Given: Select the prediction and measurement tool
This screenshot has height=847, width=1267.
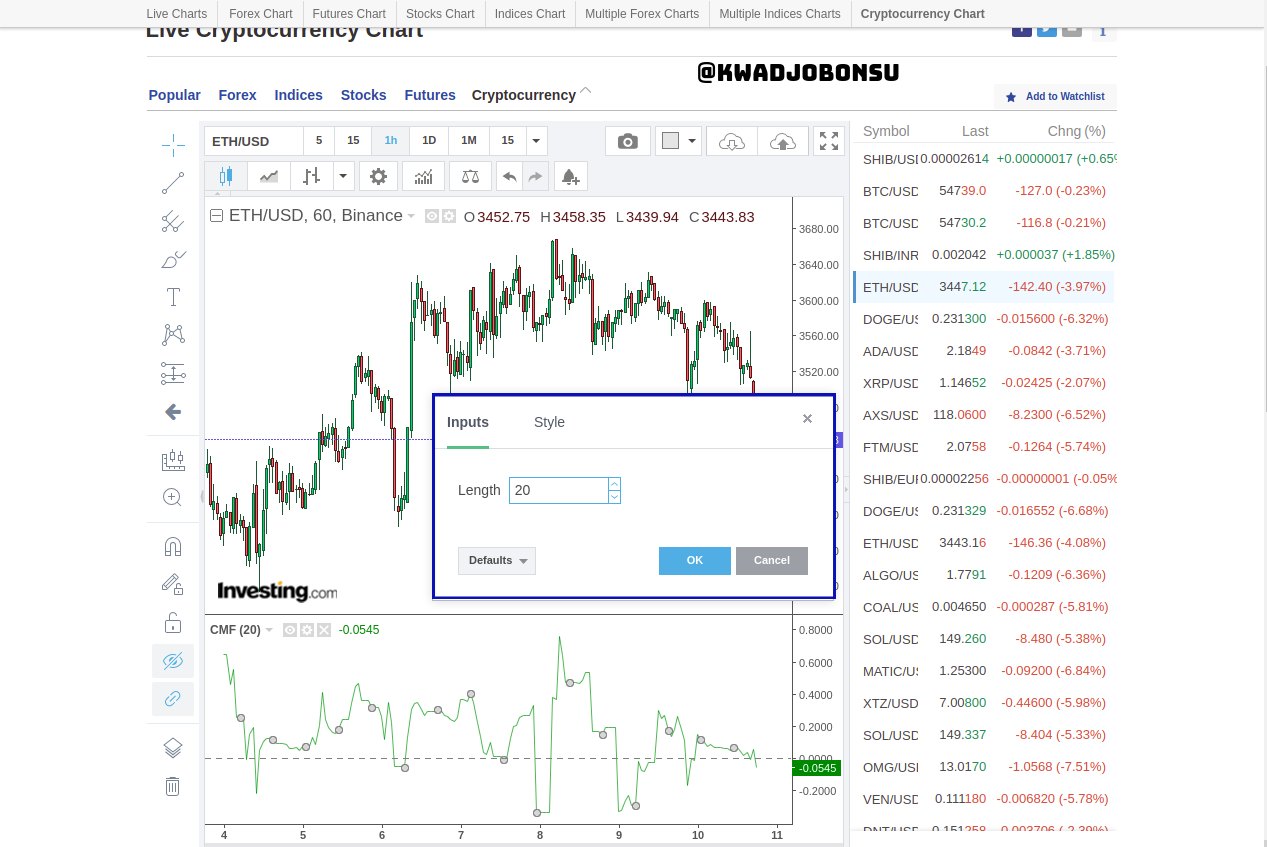Looking at the screenshot, I should (x=173, y=373).
